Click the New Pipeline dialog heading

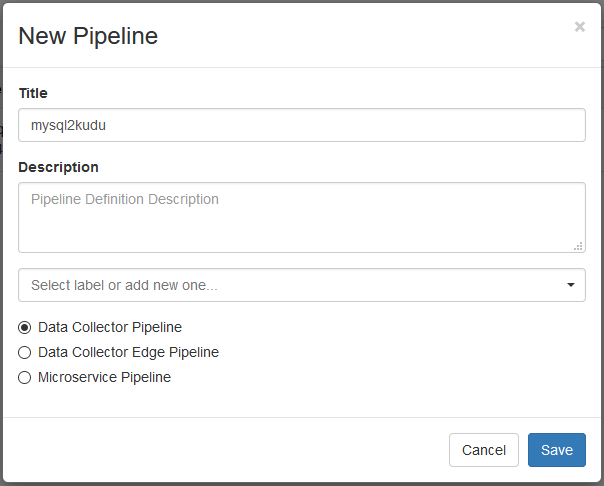88,36
